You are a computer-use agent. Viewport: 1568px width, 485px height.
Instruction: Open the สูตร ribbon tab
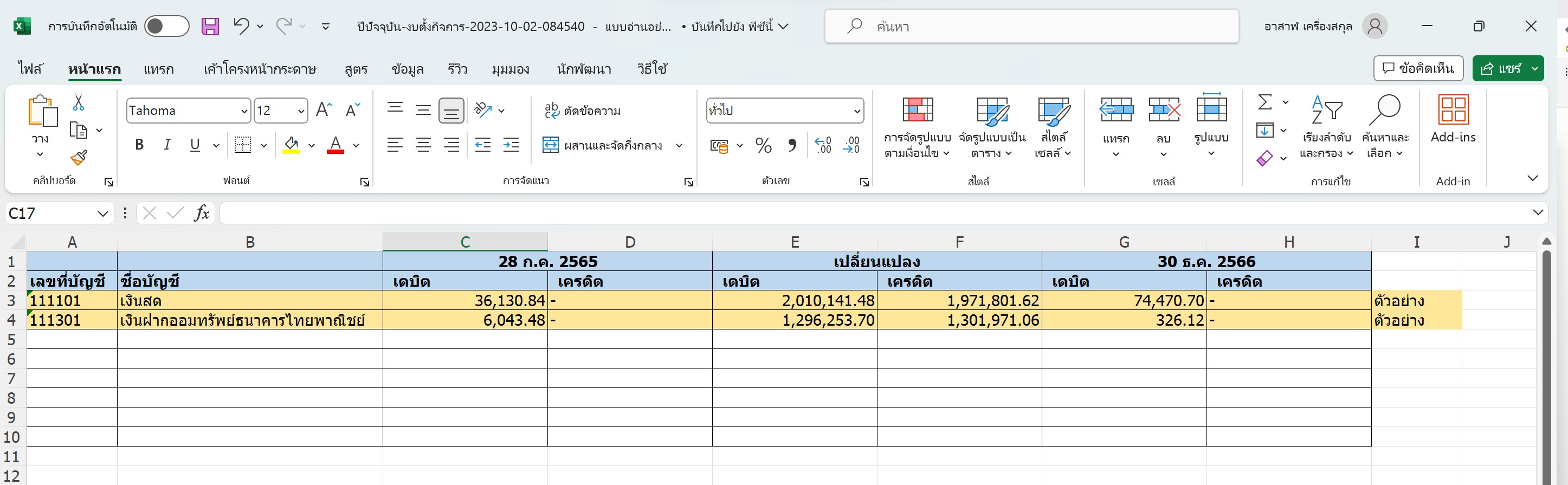pyautogui.click(x=356, y=69)
